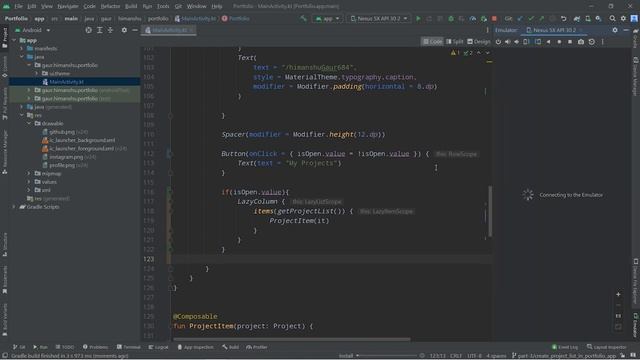Open the Android view selector dropdown
Image resolution: width=640 pixels, height=360 pixels.
32,30
